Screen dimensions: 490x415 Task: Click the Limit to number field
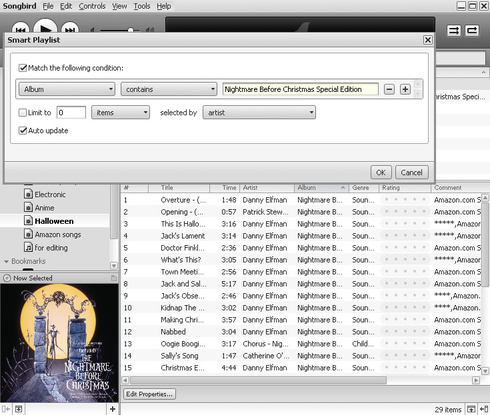point(71,113)
